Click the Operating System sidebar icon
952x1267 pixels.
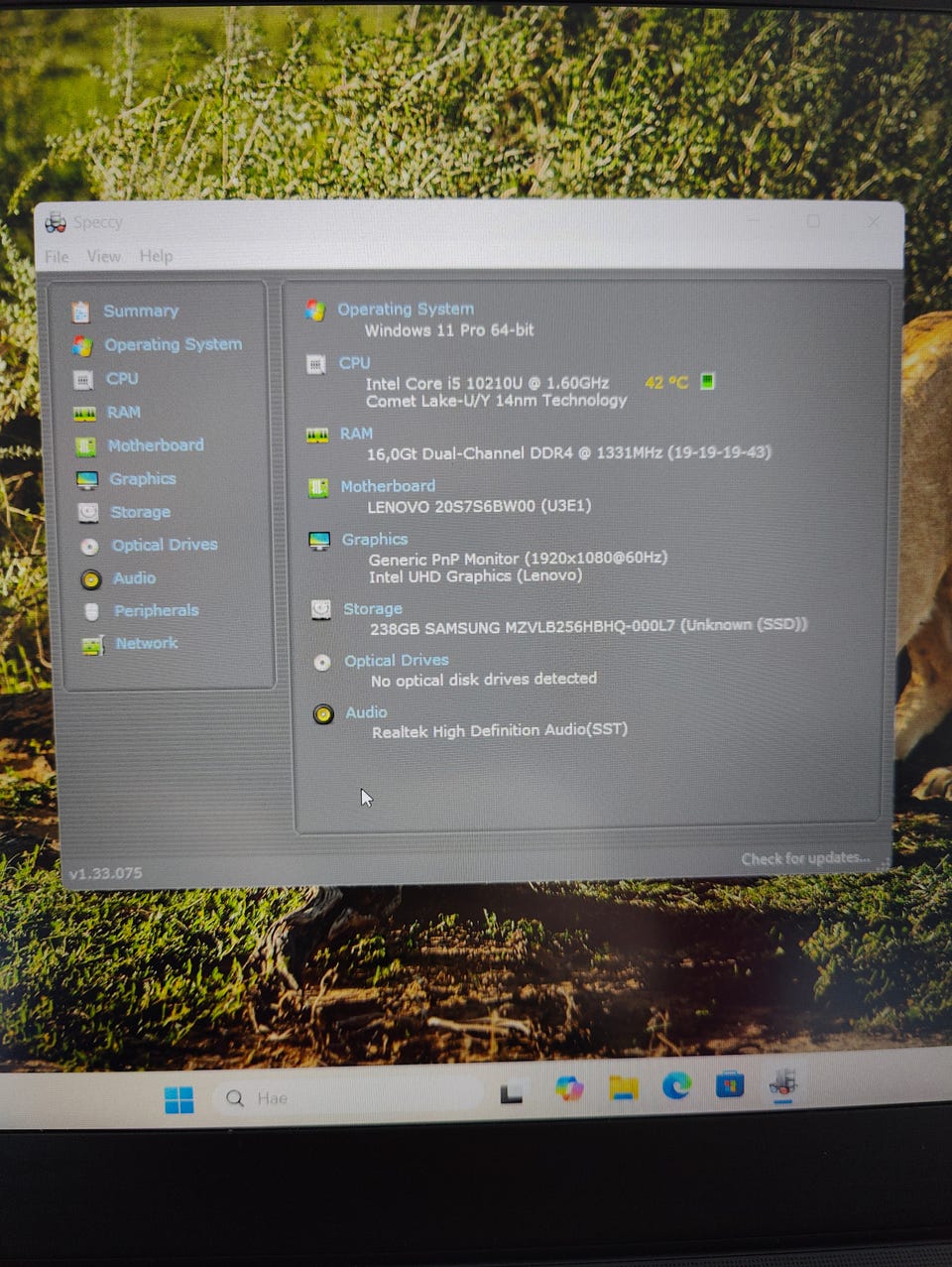point(82,346)
